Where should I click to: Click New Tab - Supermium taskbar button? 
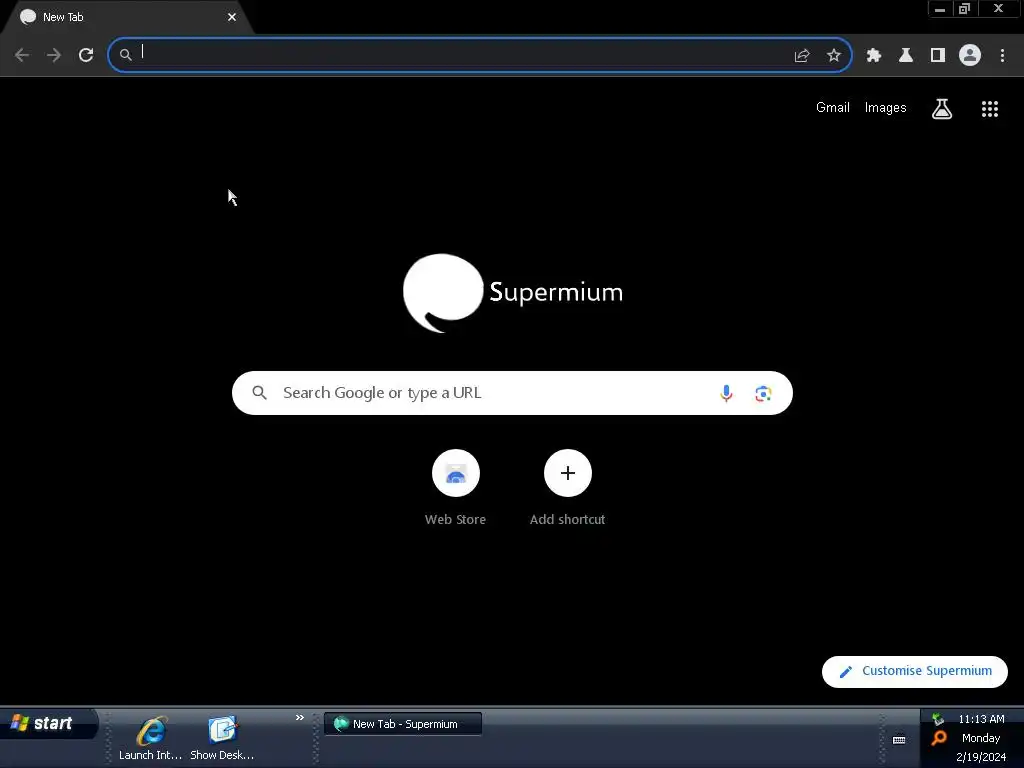[403, 724]
